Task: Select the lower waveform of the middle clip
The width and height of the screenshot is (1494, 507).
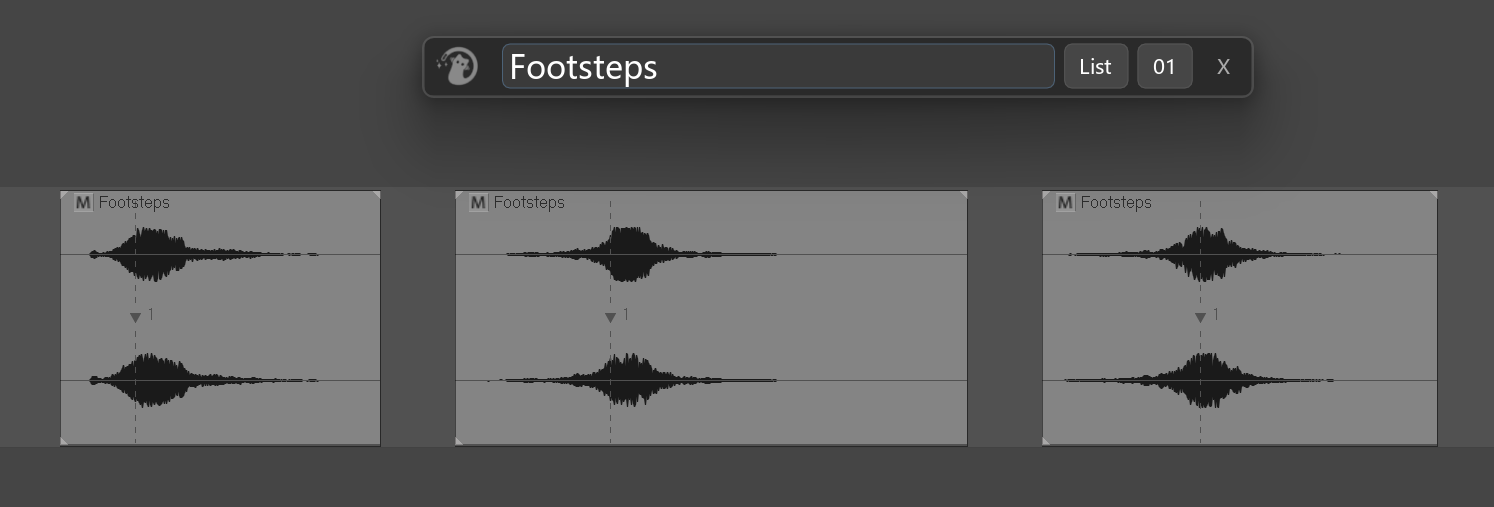Action: pyautogui.click(x=632, y=380)
